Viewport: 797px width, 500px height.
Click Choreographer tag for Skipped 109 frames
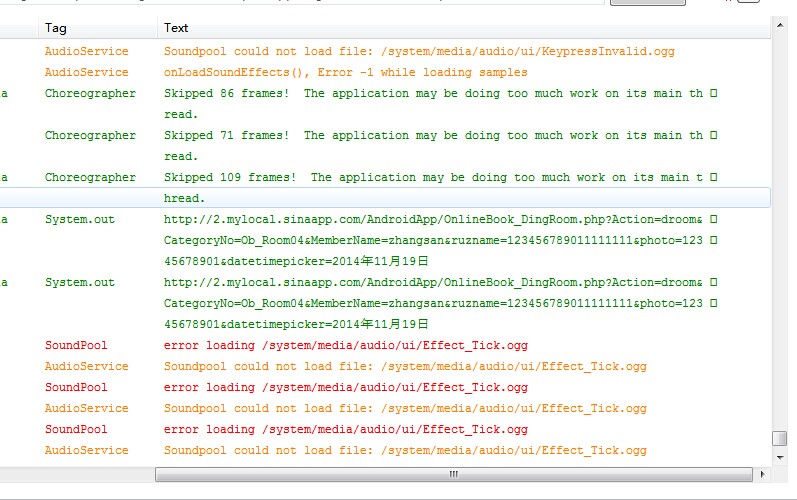pos(90,177)
